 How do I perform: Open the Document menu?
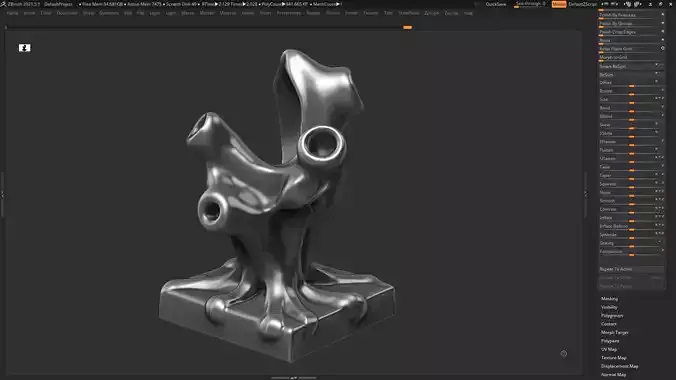click(x=67, y=13)
